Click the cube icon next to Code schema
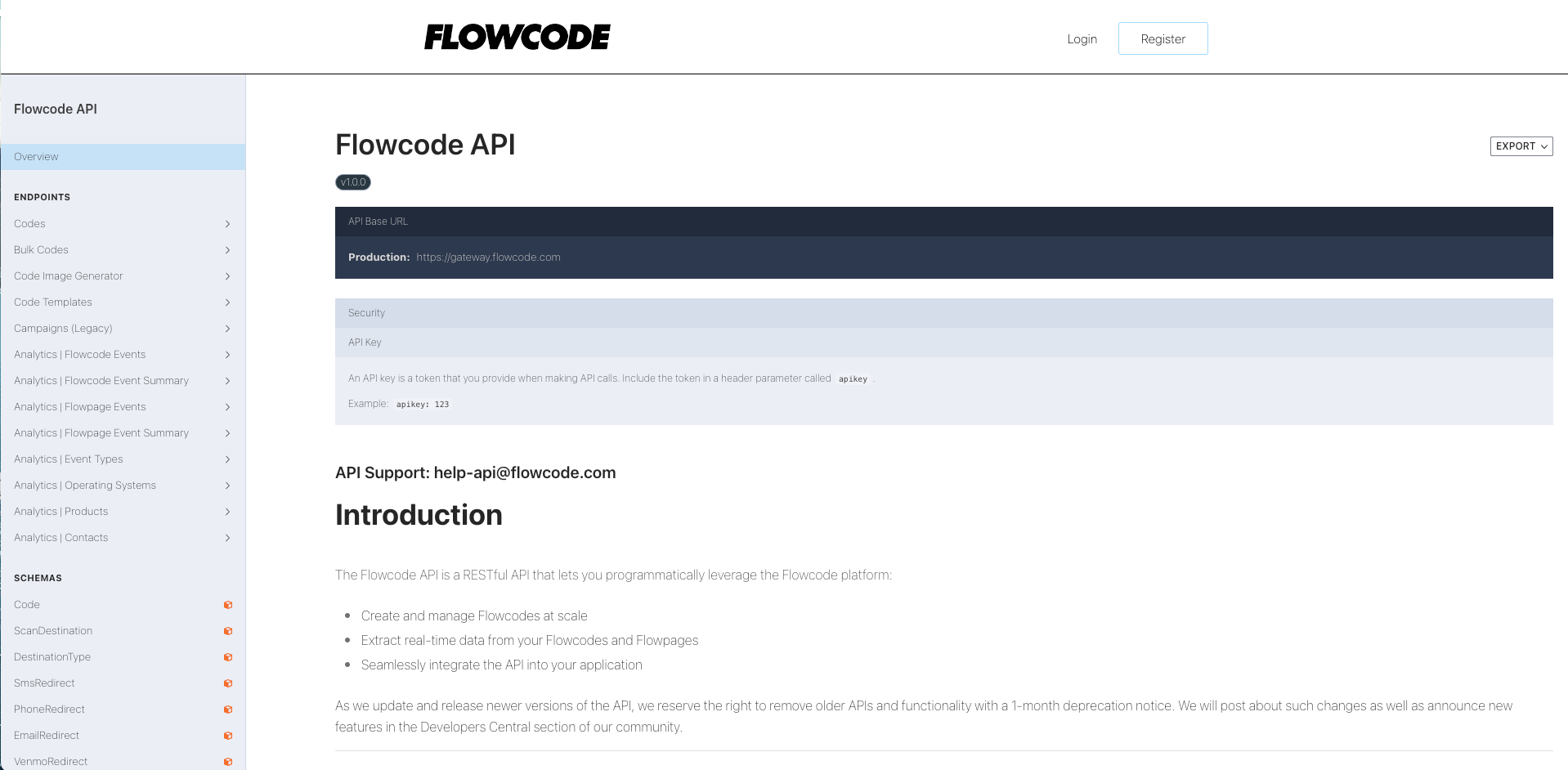The width and height of the screenshot is (1568, 770). point(228,605)
